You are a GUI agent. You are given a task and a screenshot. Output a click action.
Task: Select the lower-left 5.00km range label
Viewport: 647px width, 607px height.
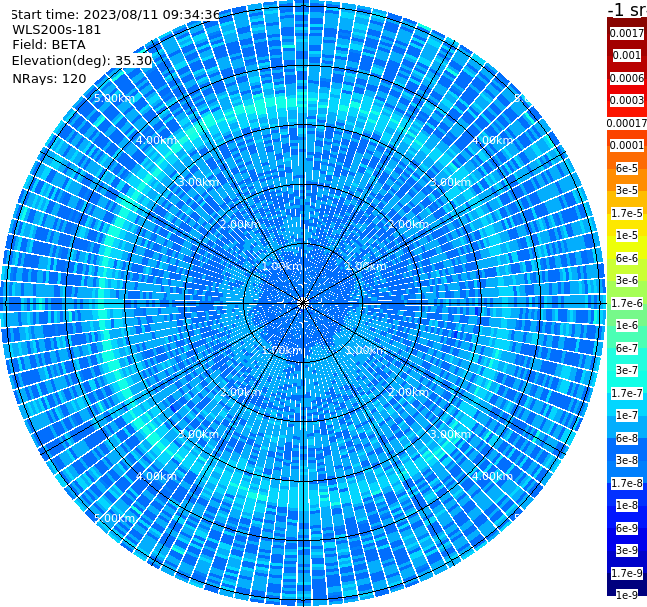coord(115,518)
